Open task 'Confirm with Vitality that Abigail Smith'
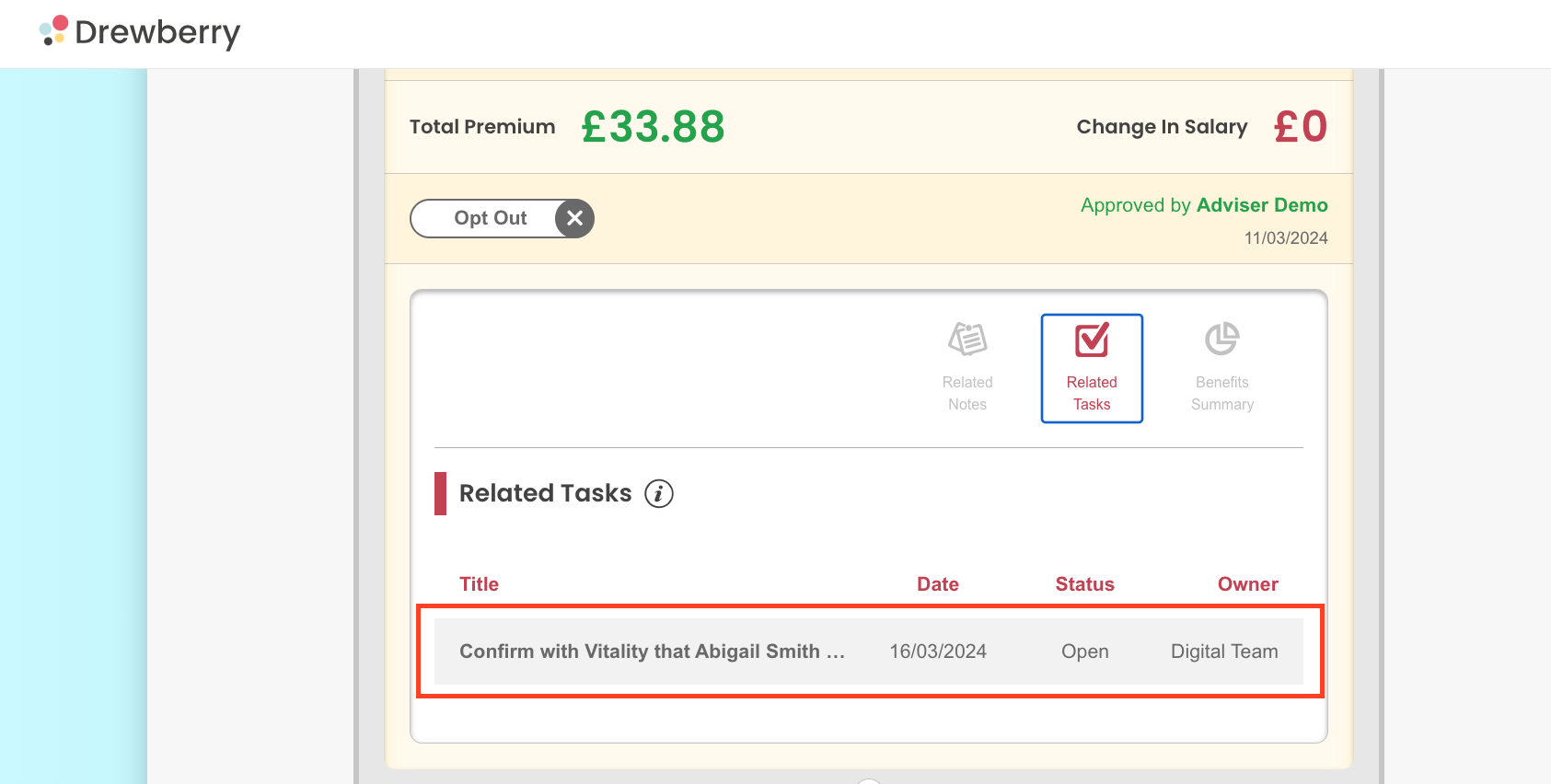Viewport: 1551px width, 784px height. coord(652,651)
